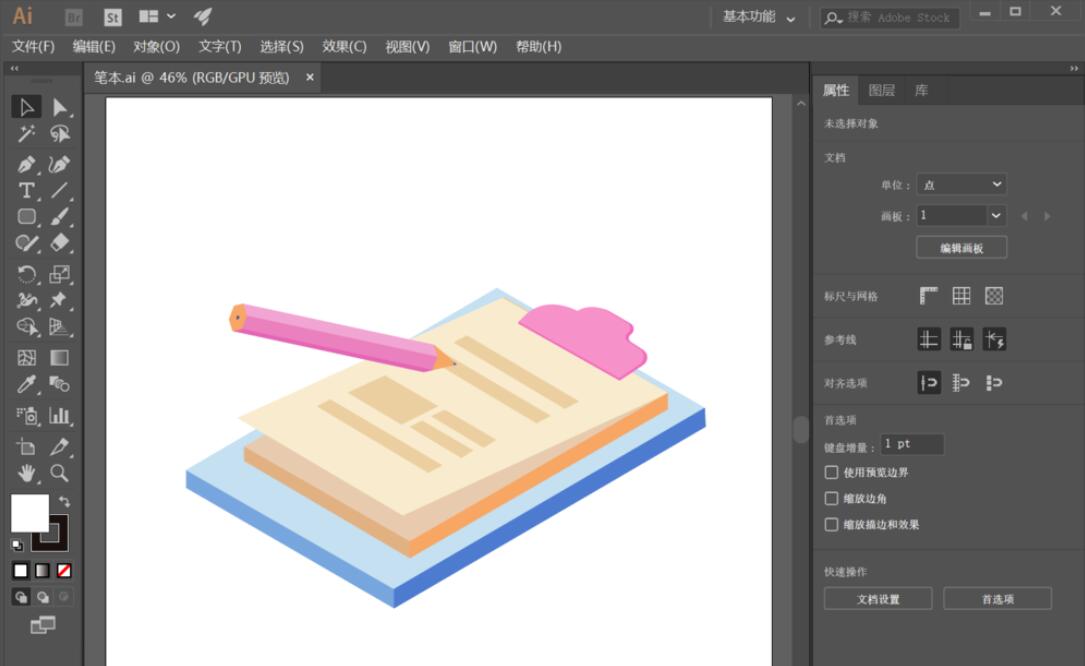Set paint mode to Gradient
The width and height of the screenshot is (1085, 666).
[x=42, y=570]
